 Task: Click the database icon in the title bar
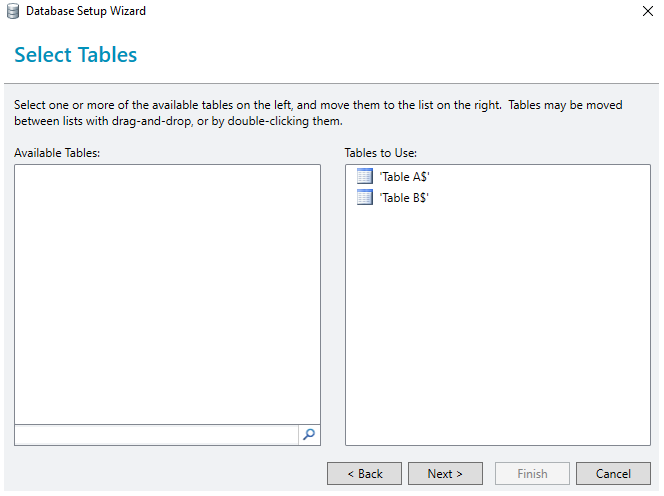pos(13,11)
